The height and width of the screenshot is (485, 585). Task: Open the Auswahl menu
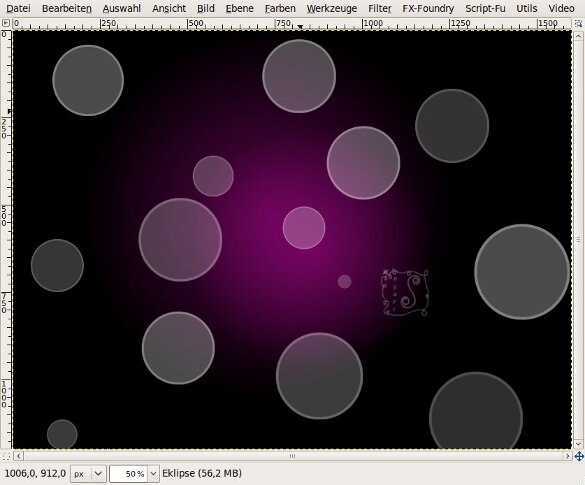pos(122,8)
